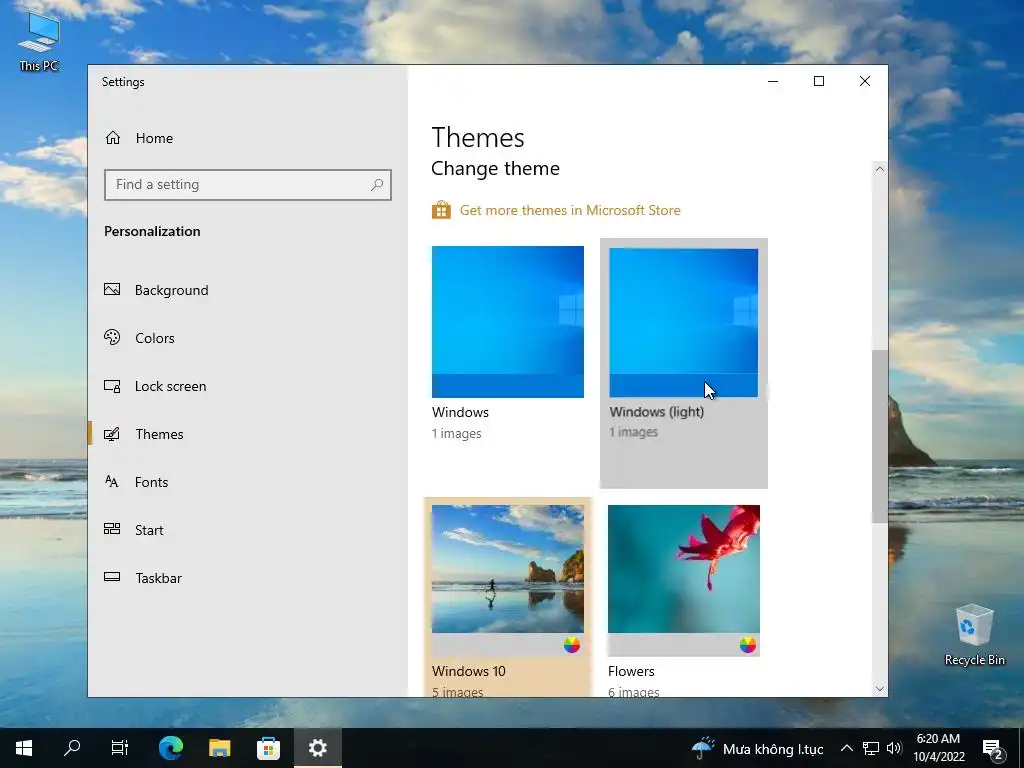Open the Home settings page

(138, 138)
